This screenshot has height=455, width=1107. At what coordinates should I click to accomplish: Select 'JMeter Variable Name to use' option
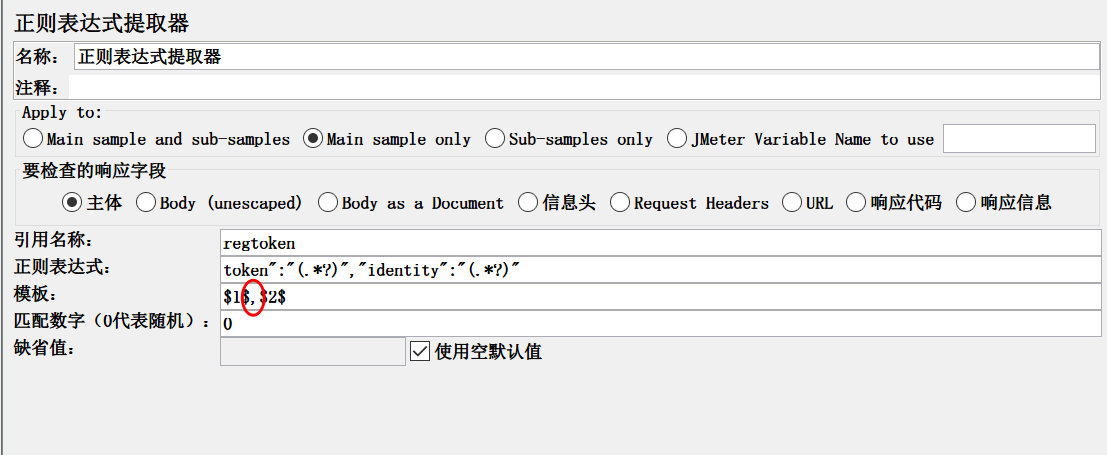[x=677, y=139]
